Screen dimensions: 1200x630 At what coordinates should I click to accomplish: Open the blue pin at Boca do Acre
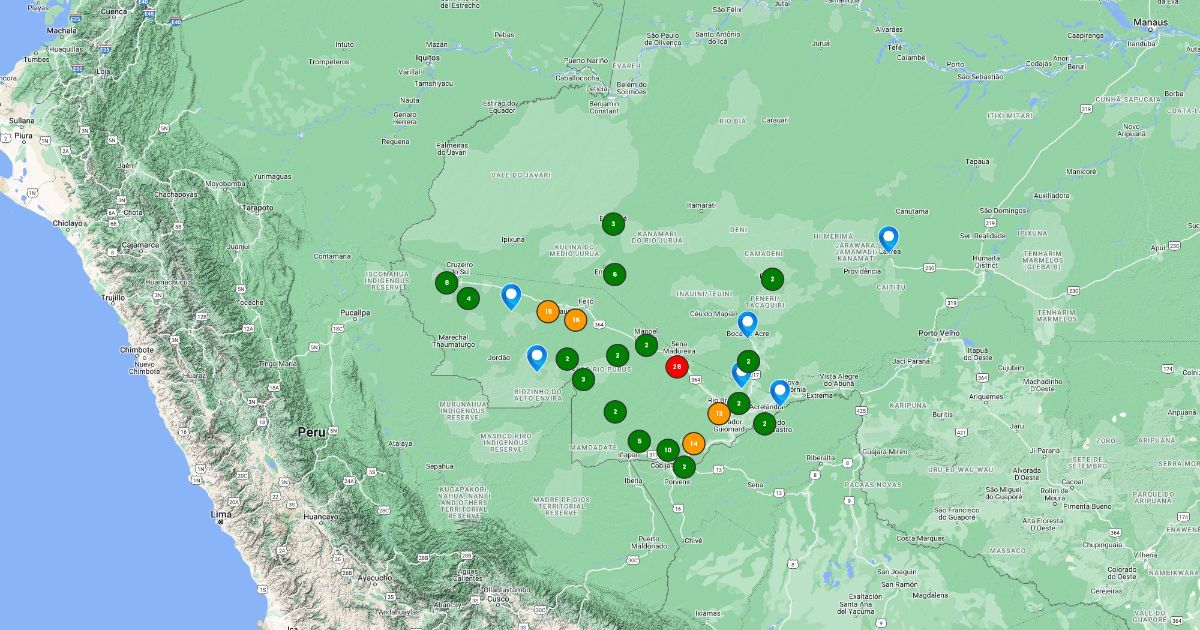point(747,324)
